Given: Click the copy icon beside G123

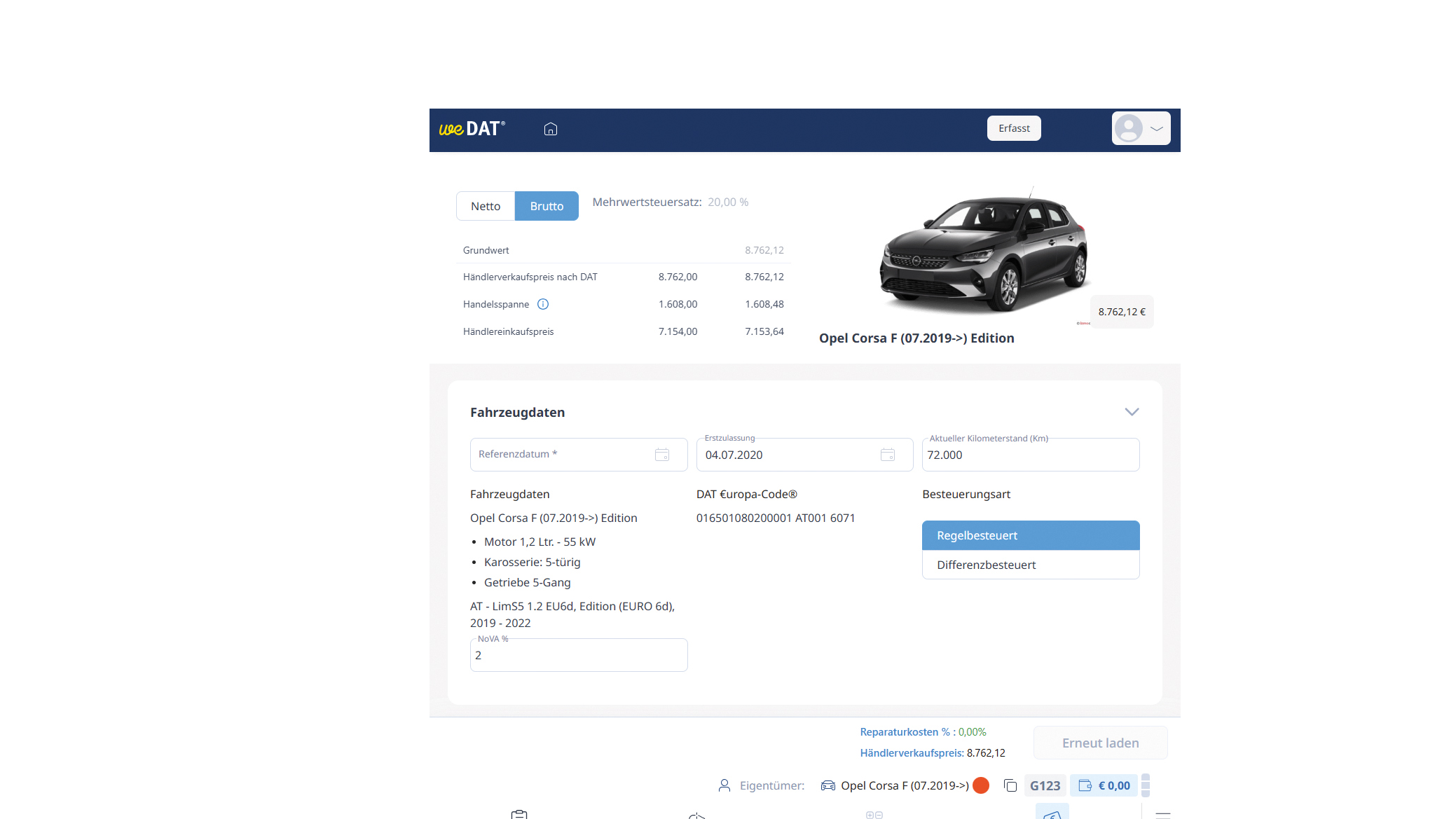Looking at the screenshot, I should 1010,785.
